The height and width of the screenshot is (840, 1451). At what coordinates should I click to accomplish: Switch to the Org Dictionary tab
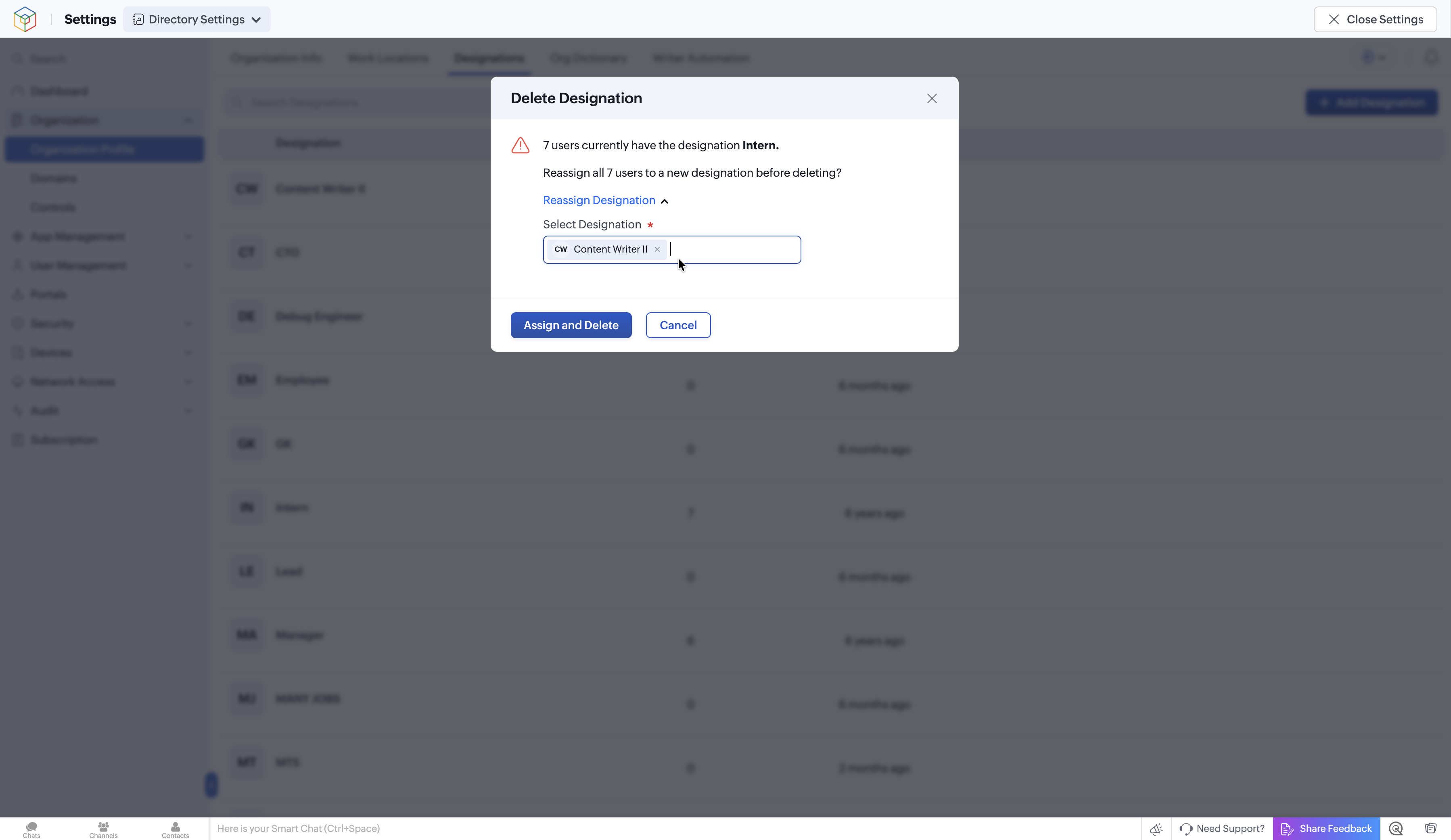[x=588, y=58]
